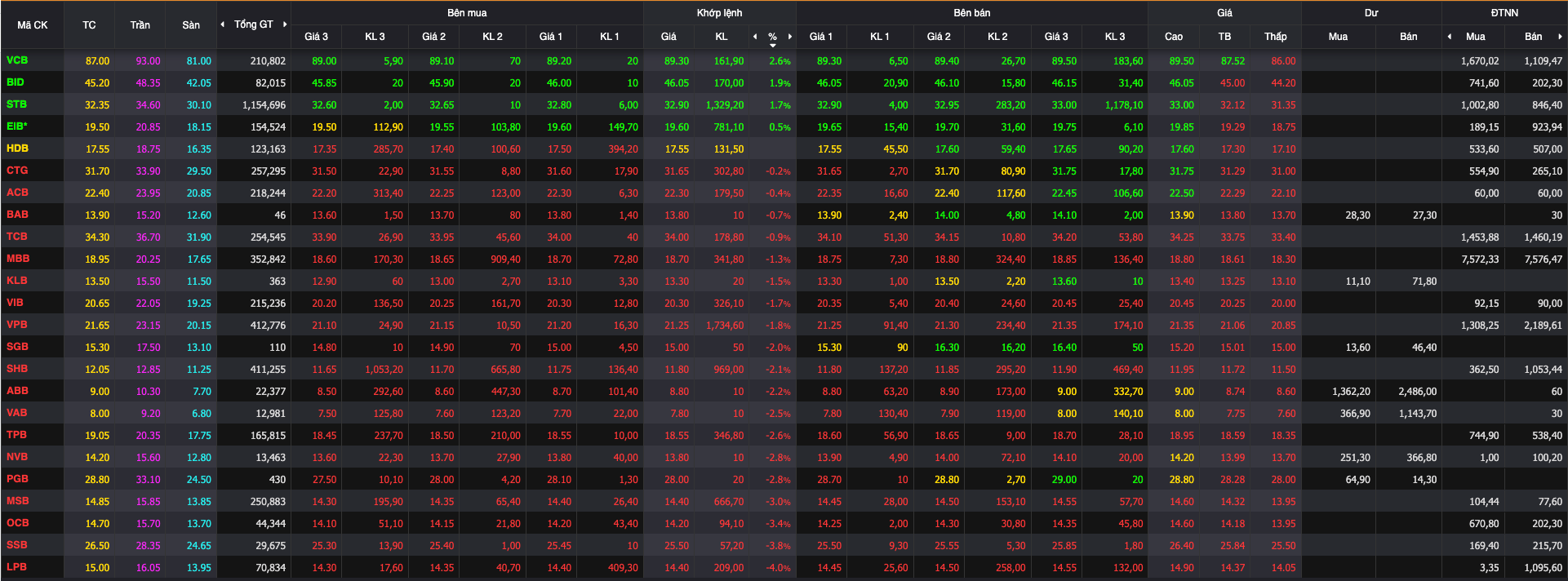Open the BAB stock symbol
The image size is (1568, 581).
point(17,215)
